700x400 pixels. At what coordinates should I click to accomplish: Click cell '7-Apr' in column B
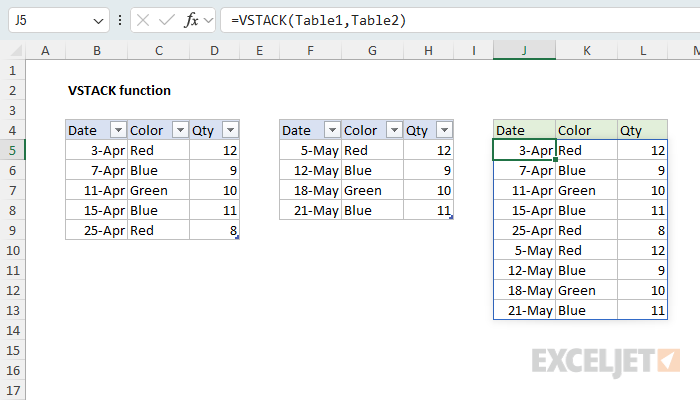tap(96, 170)
